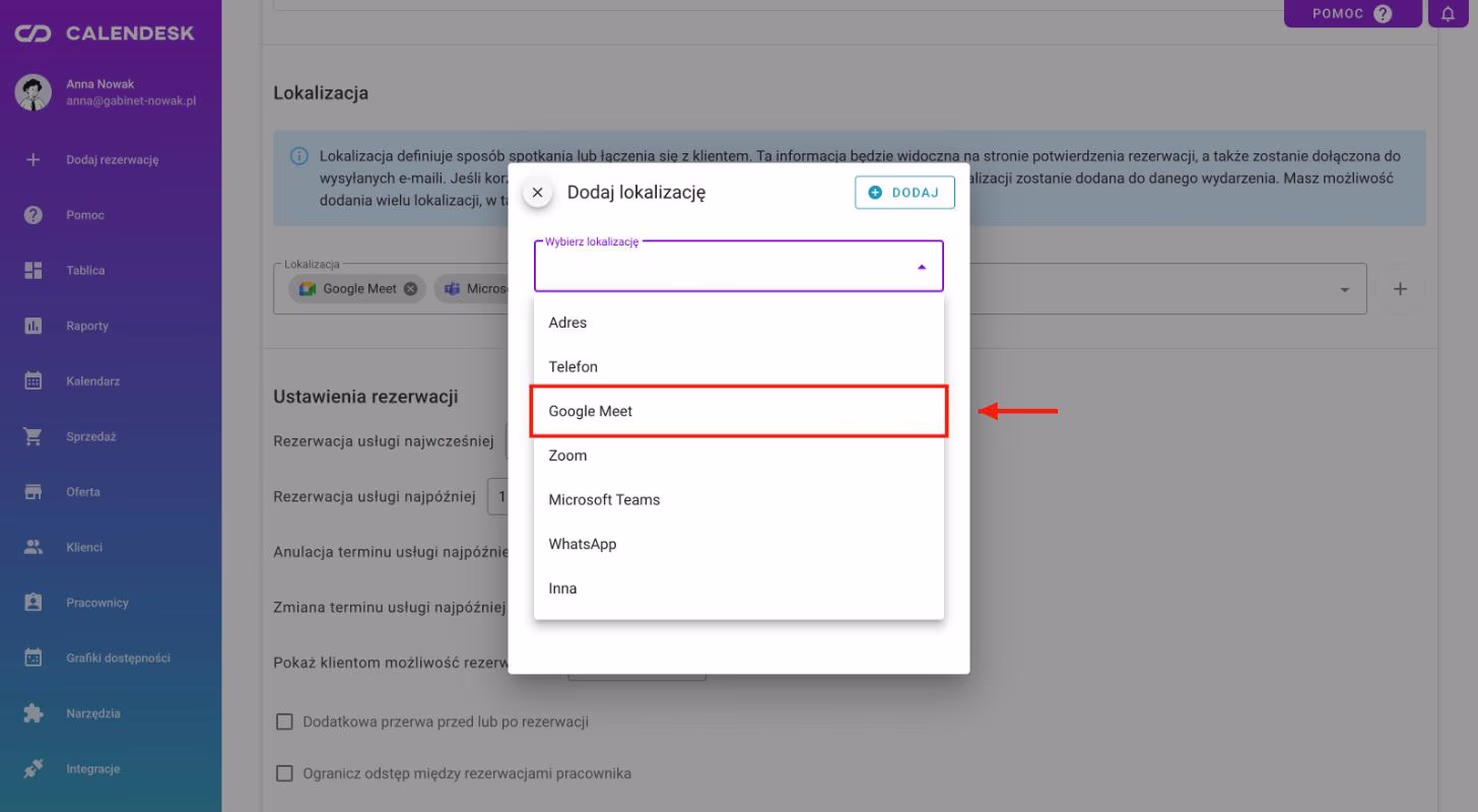This screenshot has height=812, width=1478.
Task: Click the Calendesk logo icon
Action: 33,34
